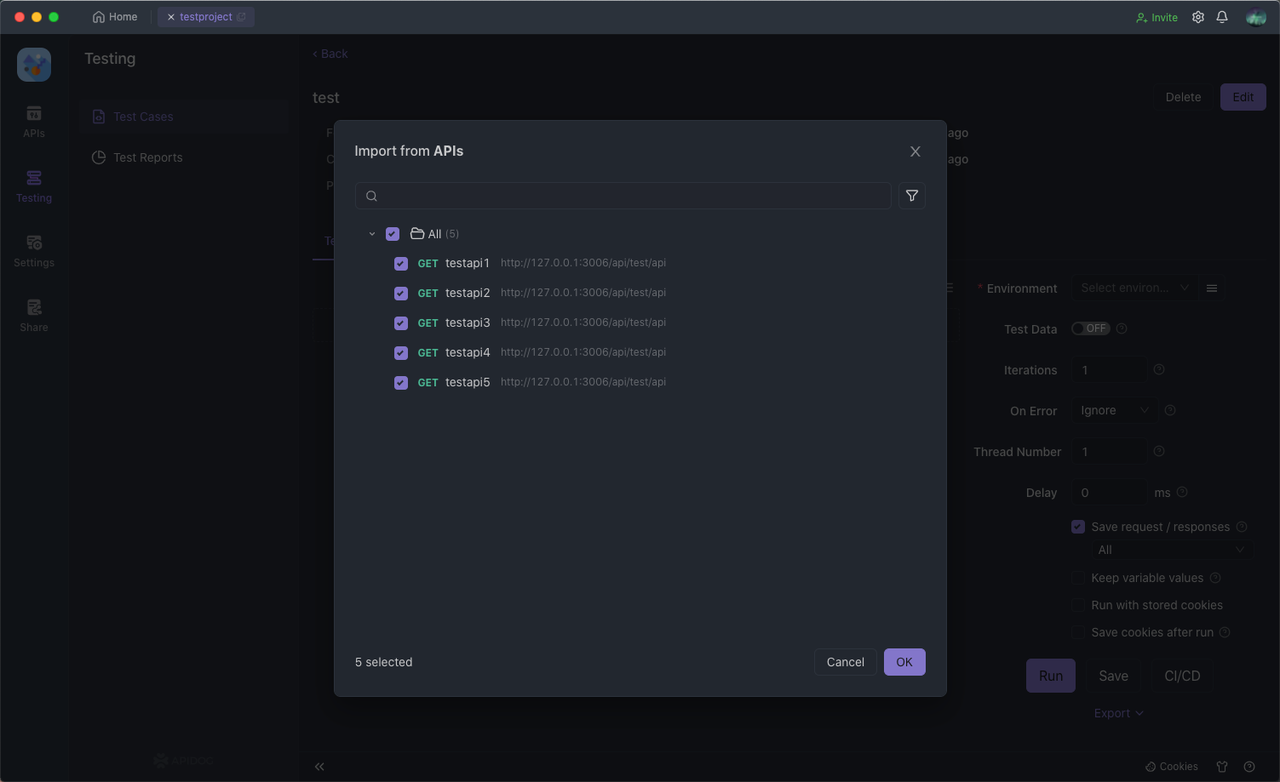The height and width of the screenshot is (782, 1280).
Task: Uncheck the testapi3 checkbox
Action: pos(401,323)
